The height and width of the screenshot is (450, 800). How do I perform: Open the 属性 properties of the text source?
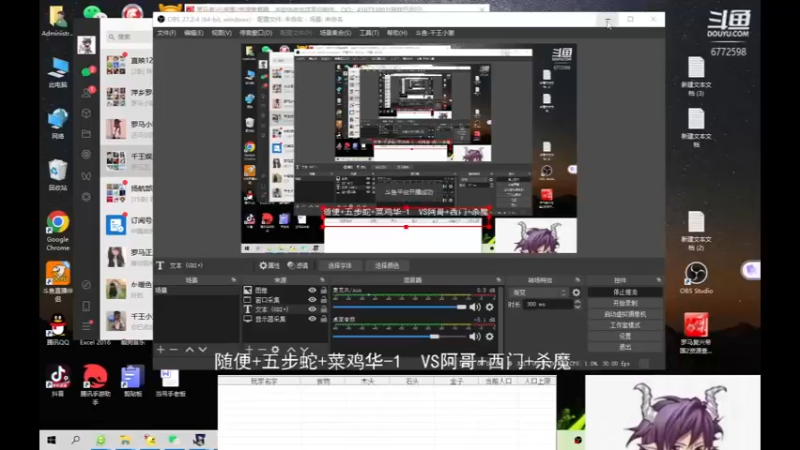coord(269,265)
